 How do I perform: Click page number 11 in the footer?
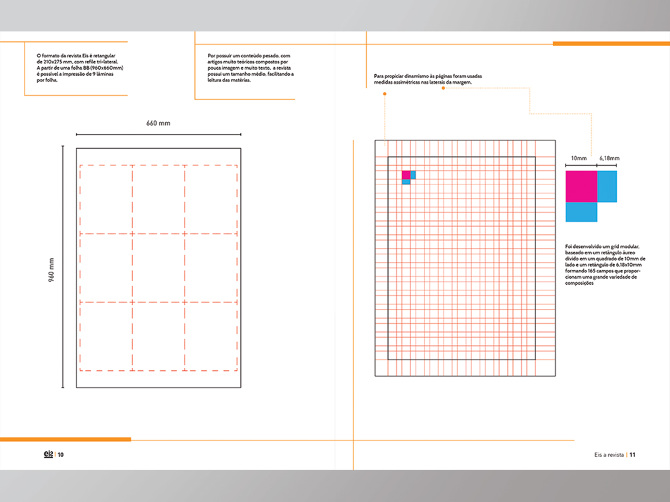coord(633,454)
